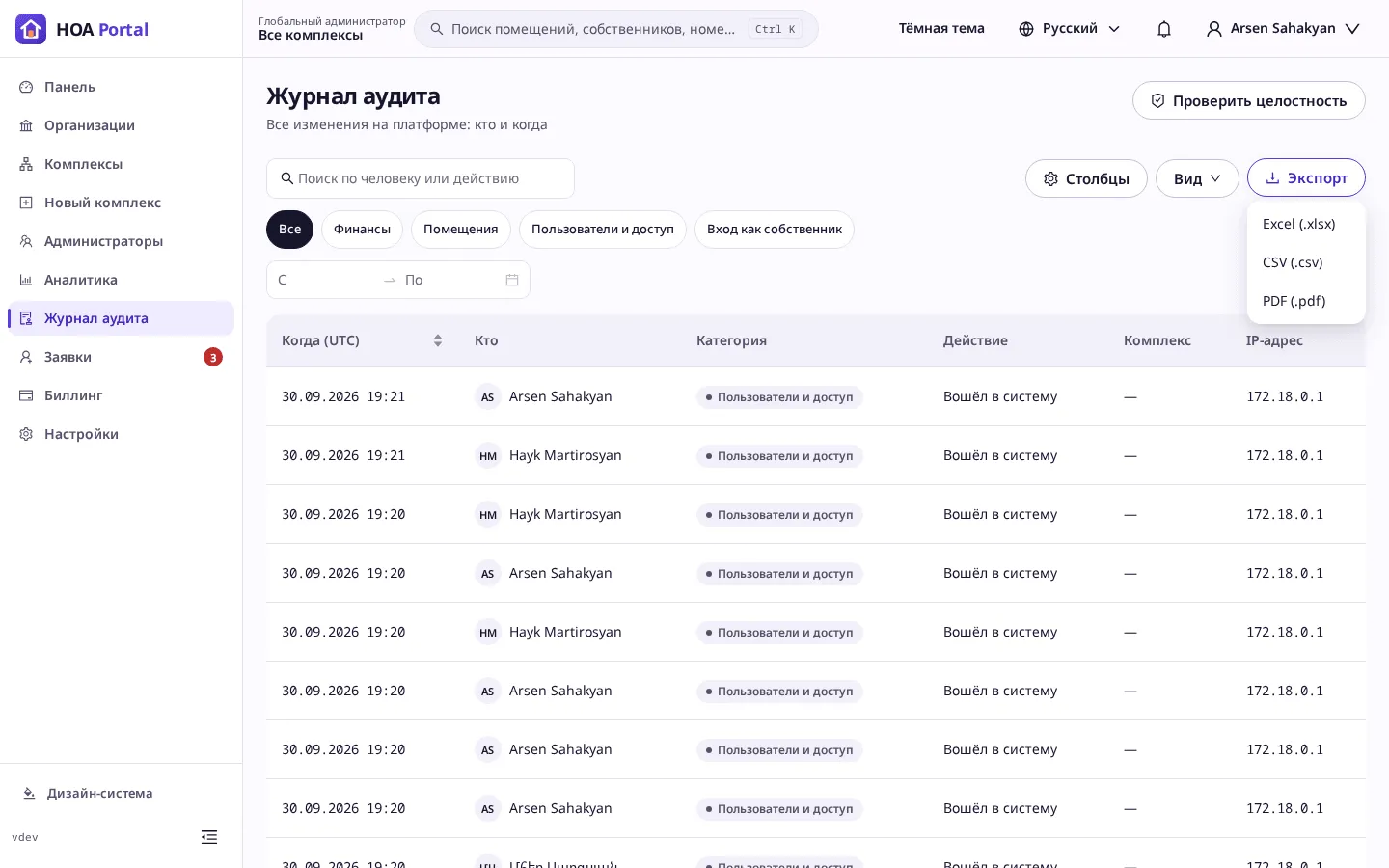Screen dimensions: 1389x868
Task: Click the global search field
Action: coord(616,29)
